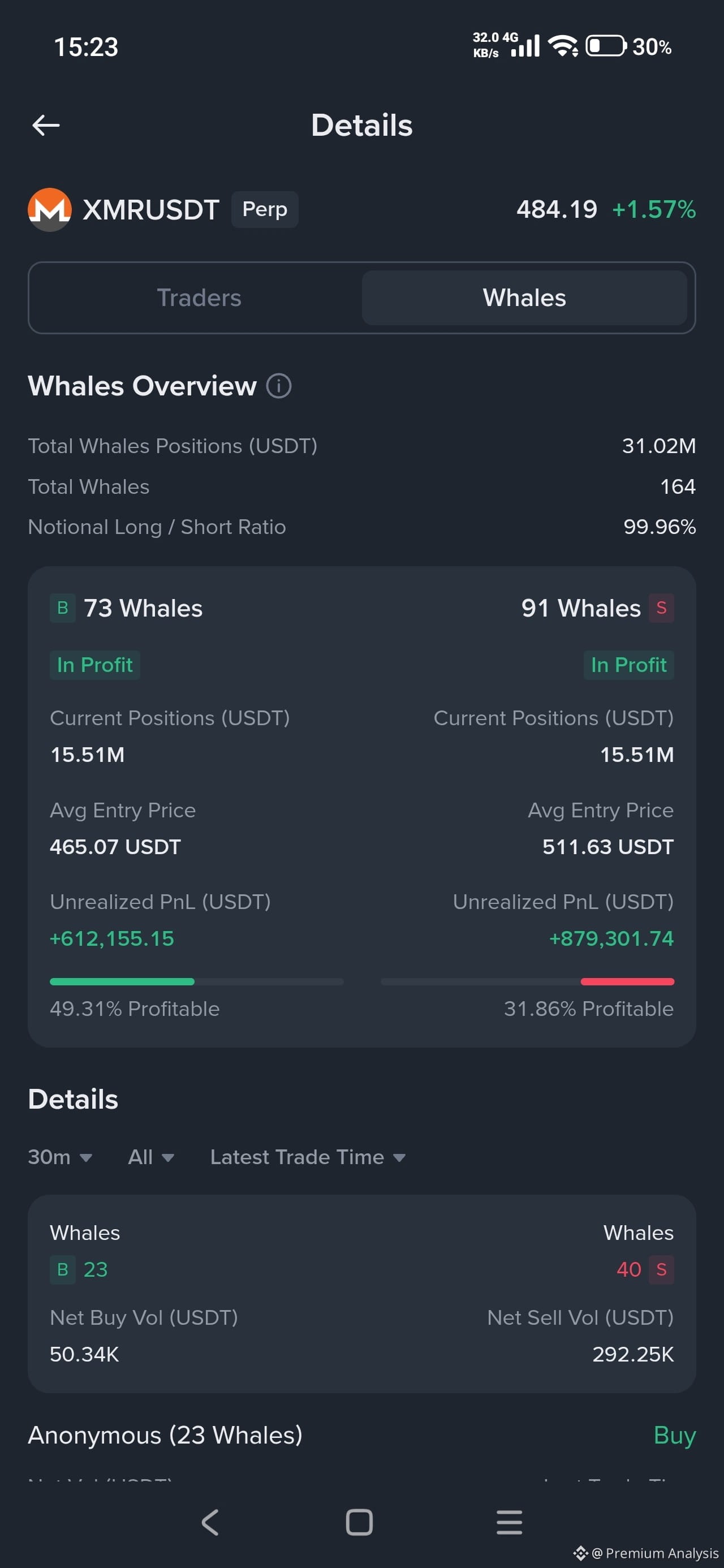Tap the B badge next to 23
Image resolution: width=724 pixels, height=1568 pixels.
pos(62,1269)
